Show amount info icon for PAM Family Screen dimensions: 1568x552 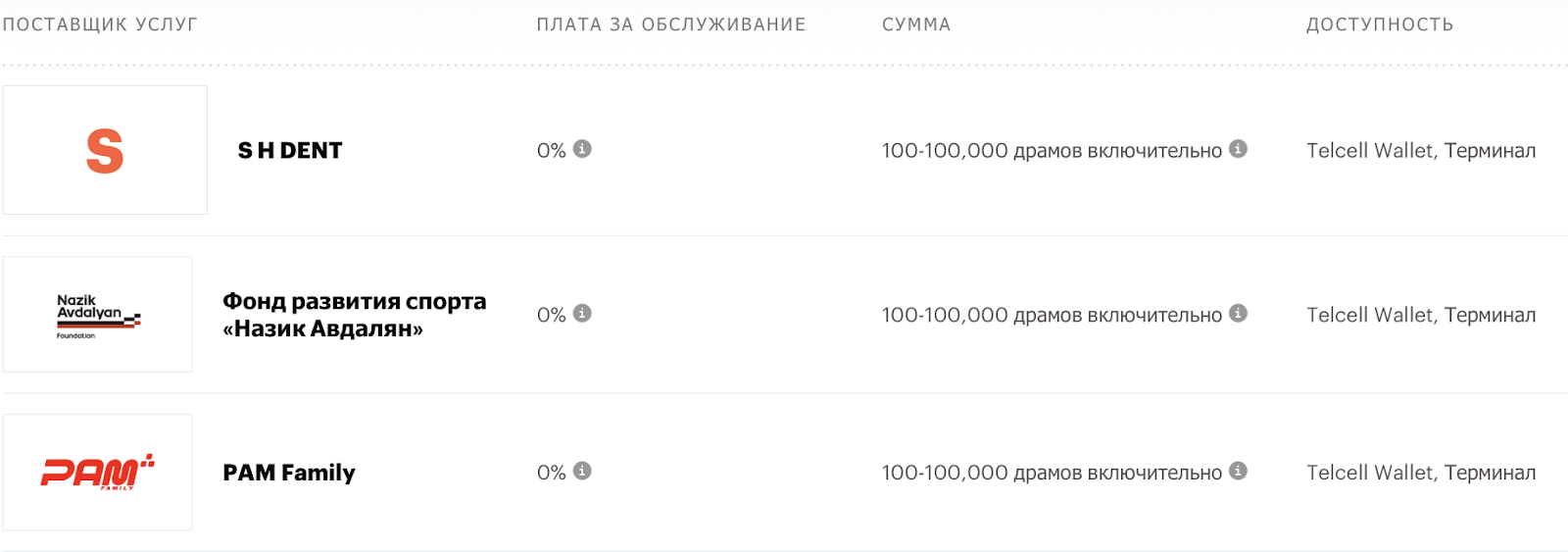[1239, 471]
